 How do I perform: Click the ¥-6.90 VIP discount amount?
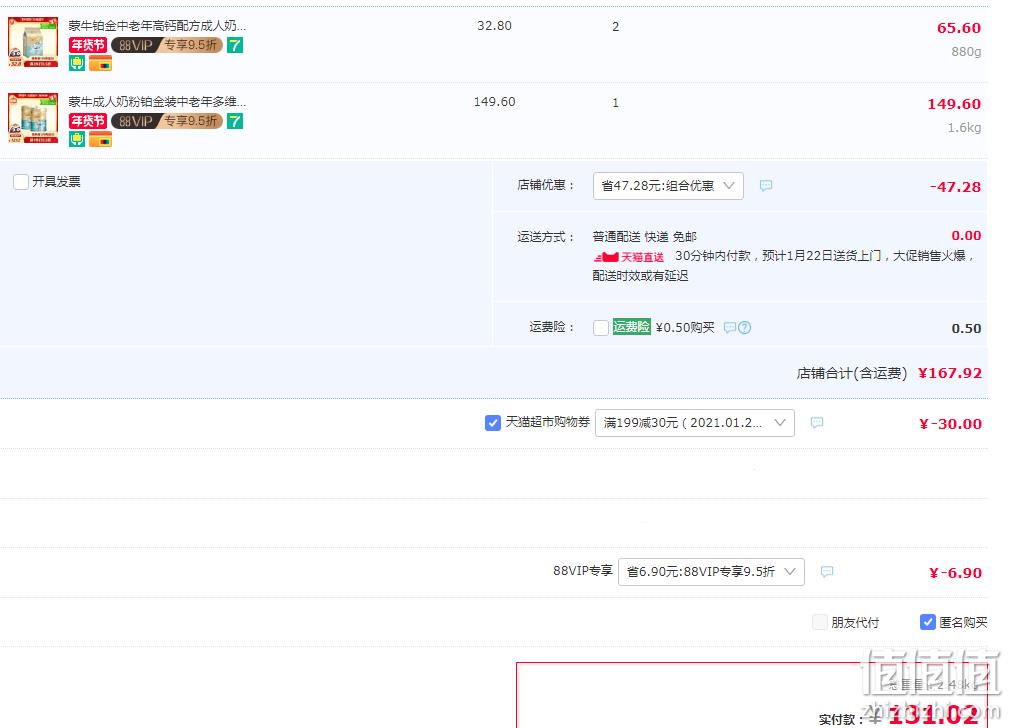(955, 573)
